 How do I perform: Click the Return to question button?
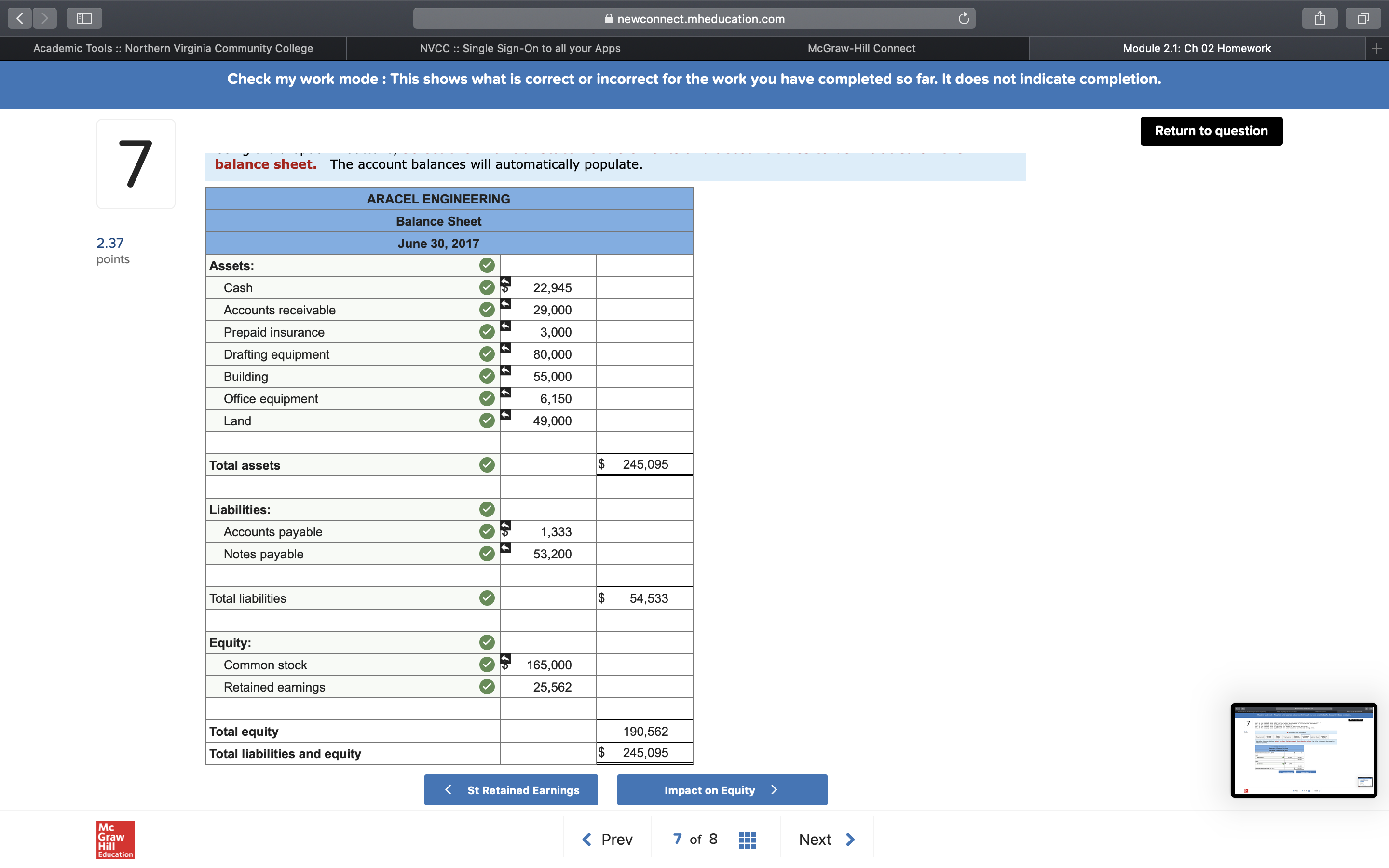click(x=1211, y=131)
